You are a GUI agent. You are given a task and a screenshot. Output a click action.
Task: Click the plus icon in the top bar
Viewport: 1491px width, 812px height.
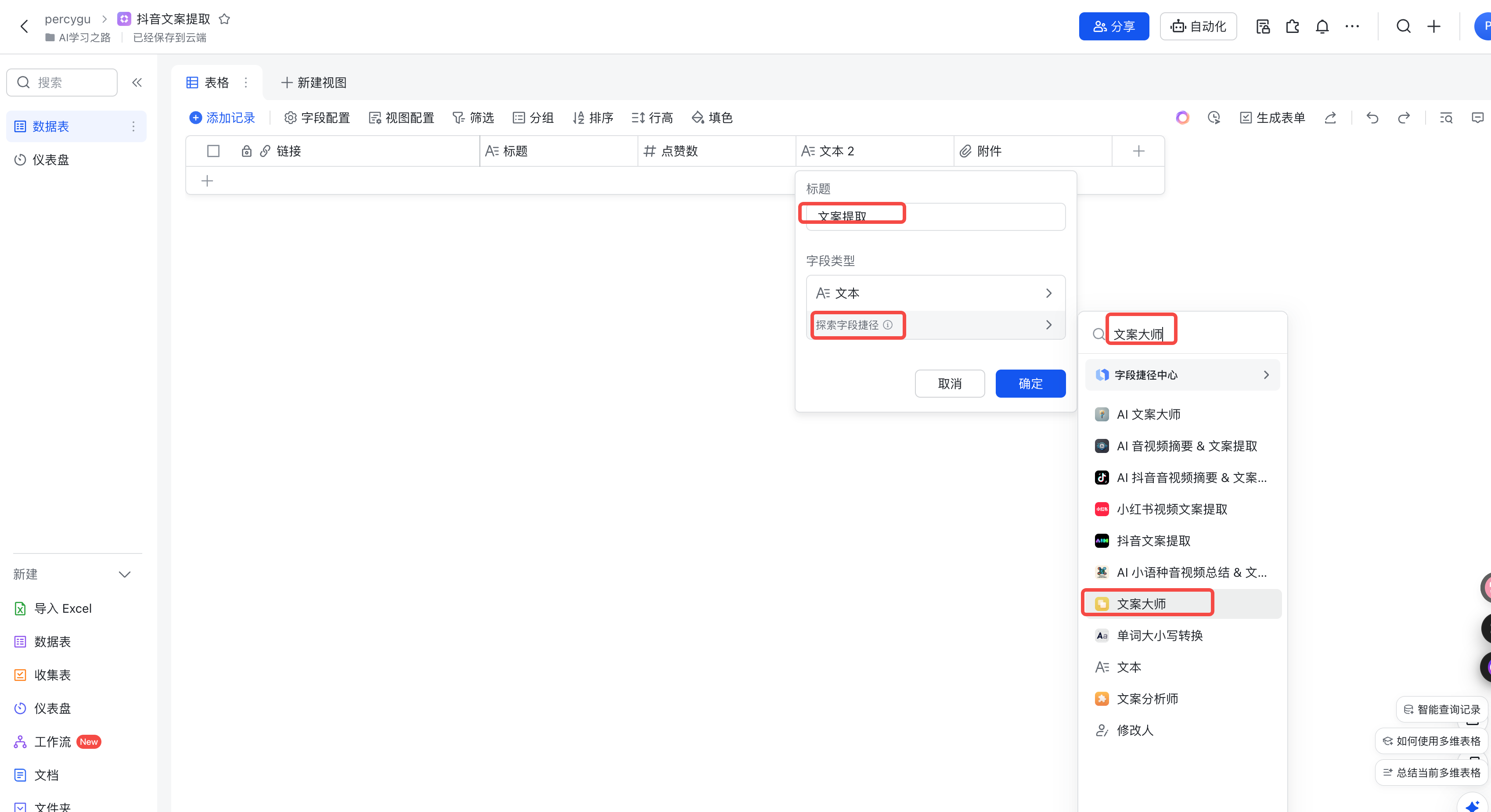click(1433, 27)
